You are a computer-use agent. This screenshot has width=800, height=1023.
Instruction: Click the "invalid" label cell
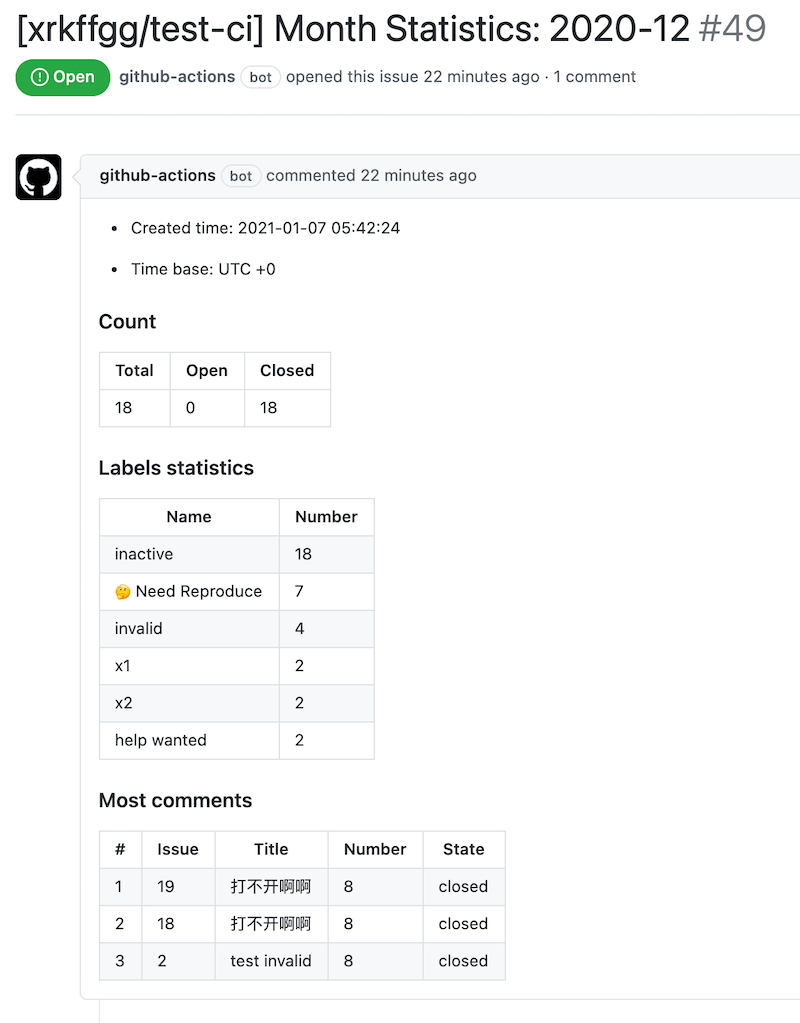[x=139, y=629]
